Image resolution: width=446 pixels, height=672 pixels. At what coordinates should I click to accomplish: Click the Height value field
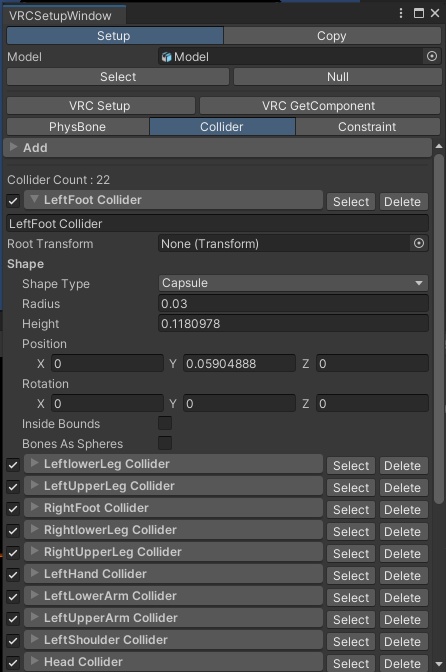293,324
